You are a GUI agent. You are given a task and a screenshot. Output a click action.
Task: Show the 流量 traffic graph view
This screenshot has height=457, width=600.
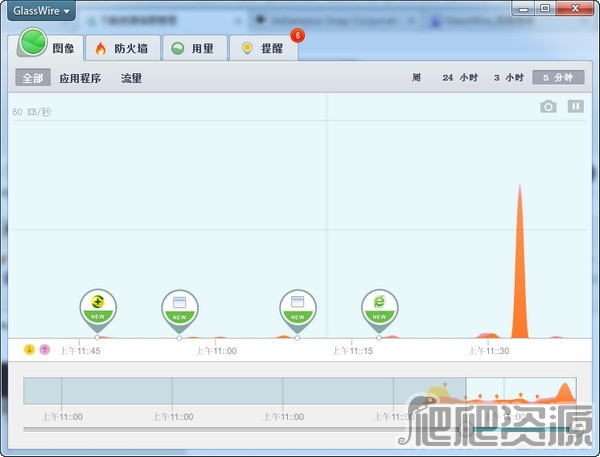click(x=131, y=78)
